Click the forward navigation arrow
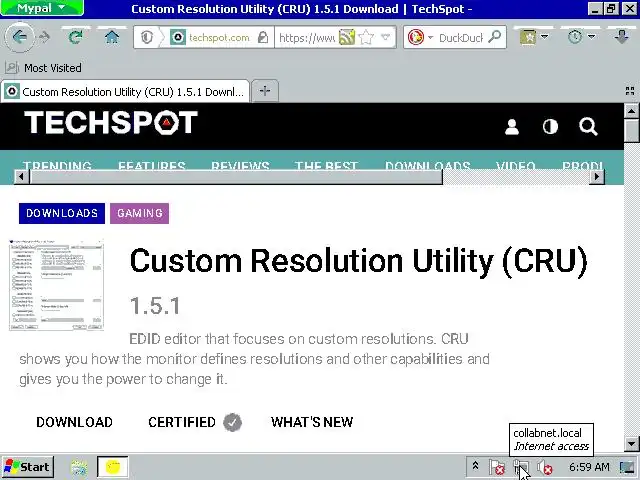This screenshot has width=640, height=480. [44, 38]
